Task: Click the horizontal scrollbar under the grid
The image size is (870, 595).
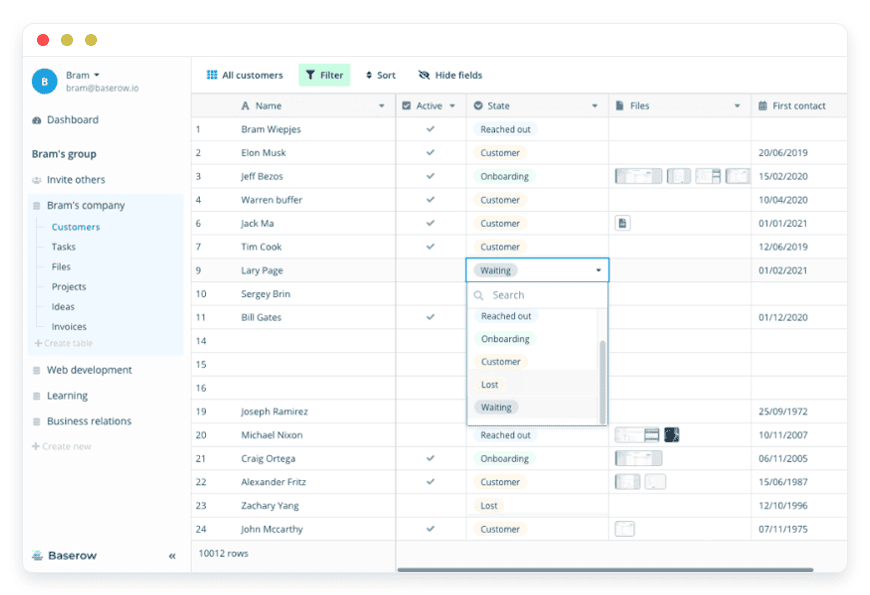Action: point(605,569)
